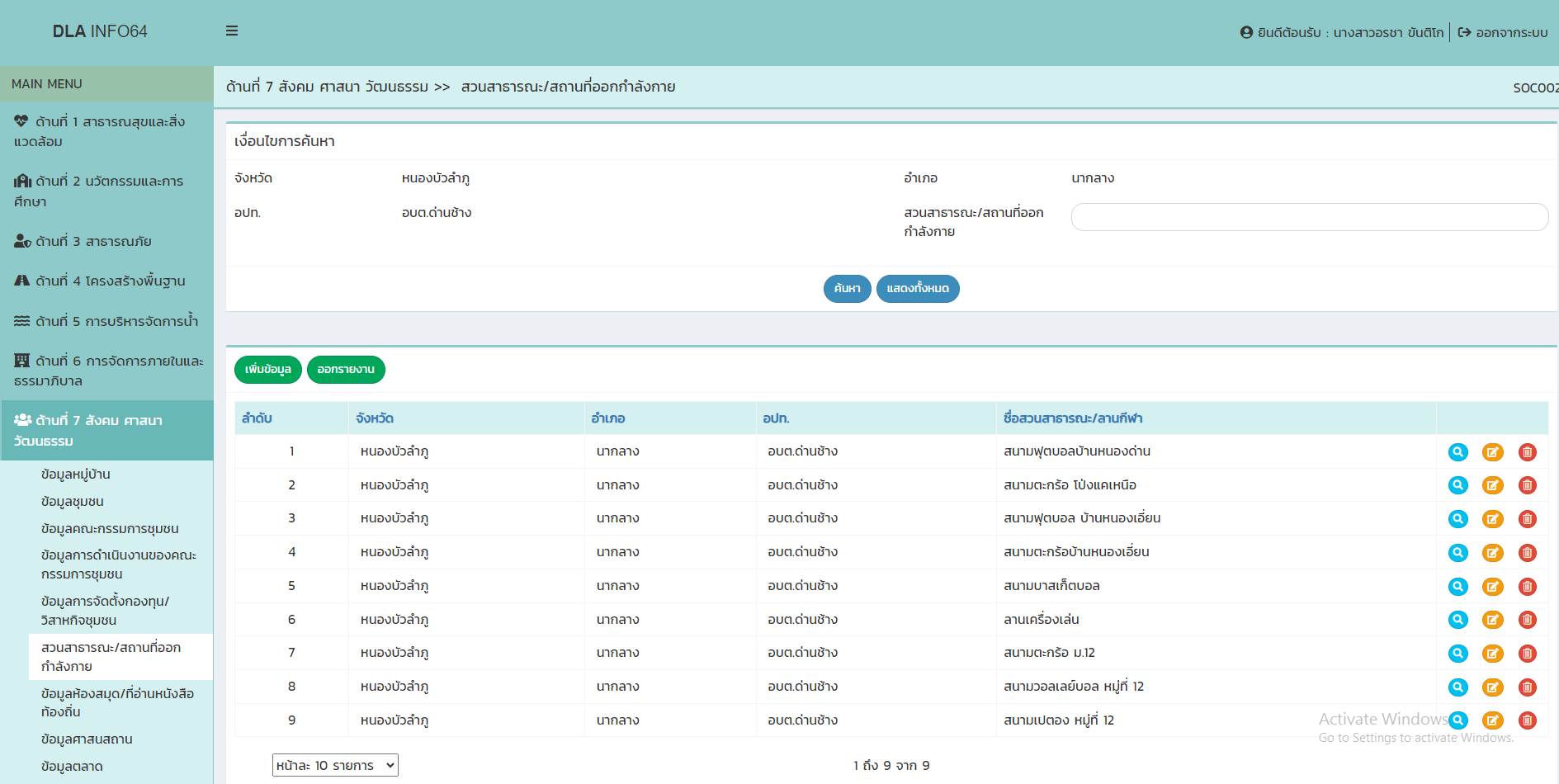This screenshot has width=1559, height=784.
Task: Expand ด้านที่ 5 การบริหารจัดการน้ำ menu
Action: tap(106, 321)
